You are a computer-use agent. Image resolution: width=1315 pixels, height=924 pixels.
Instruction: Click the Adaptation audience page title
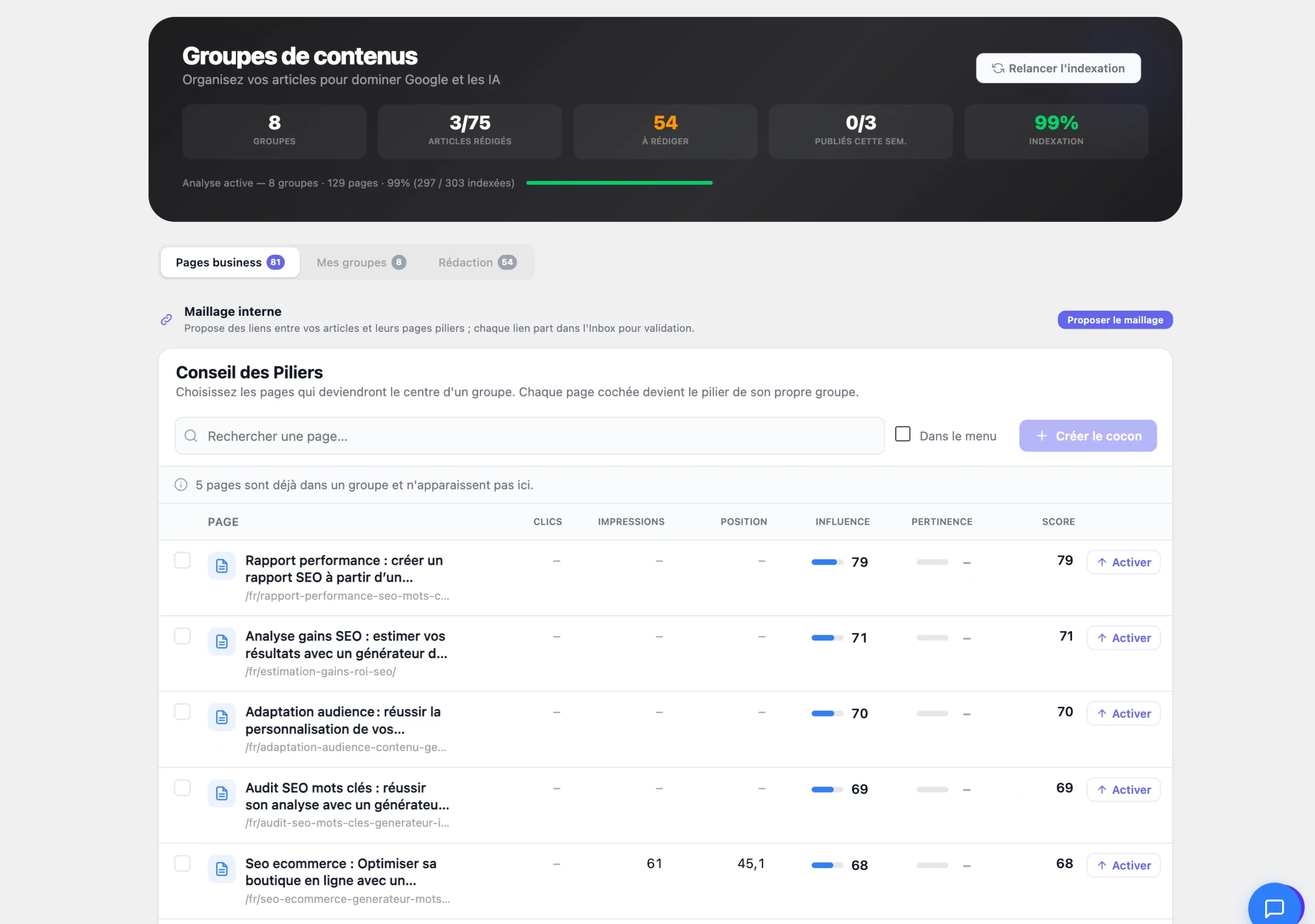(343, 720)
